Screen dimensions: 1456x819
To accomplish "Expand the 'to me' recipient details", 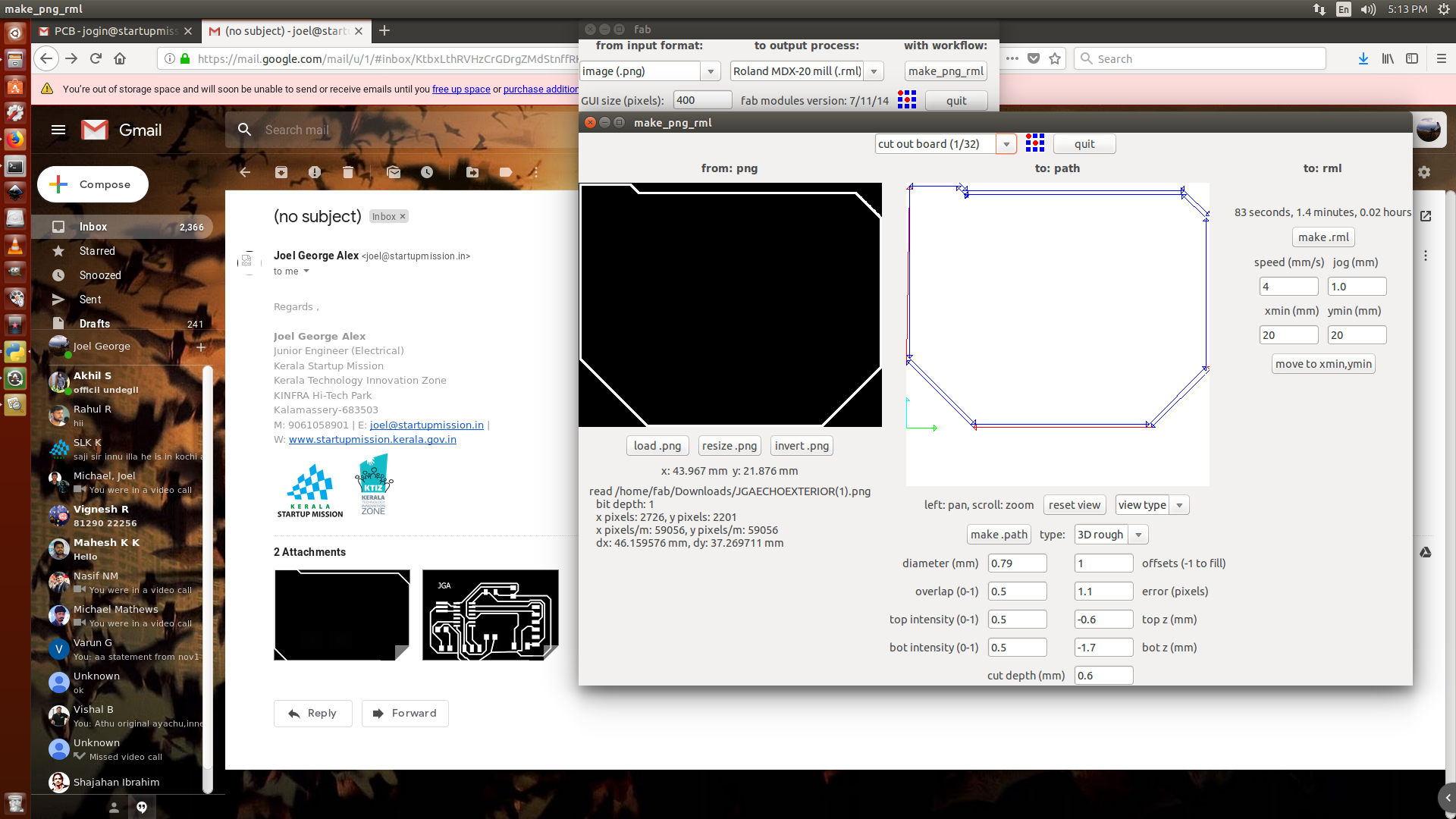I will click(306, 271).
